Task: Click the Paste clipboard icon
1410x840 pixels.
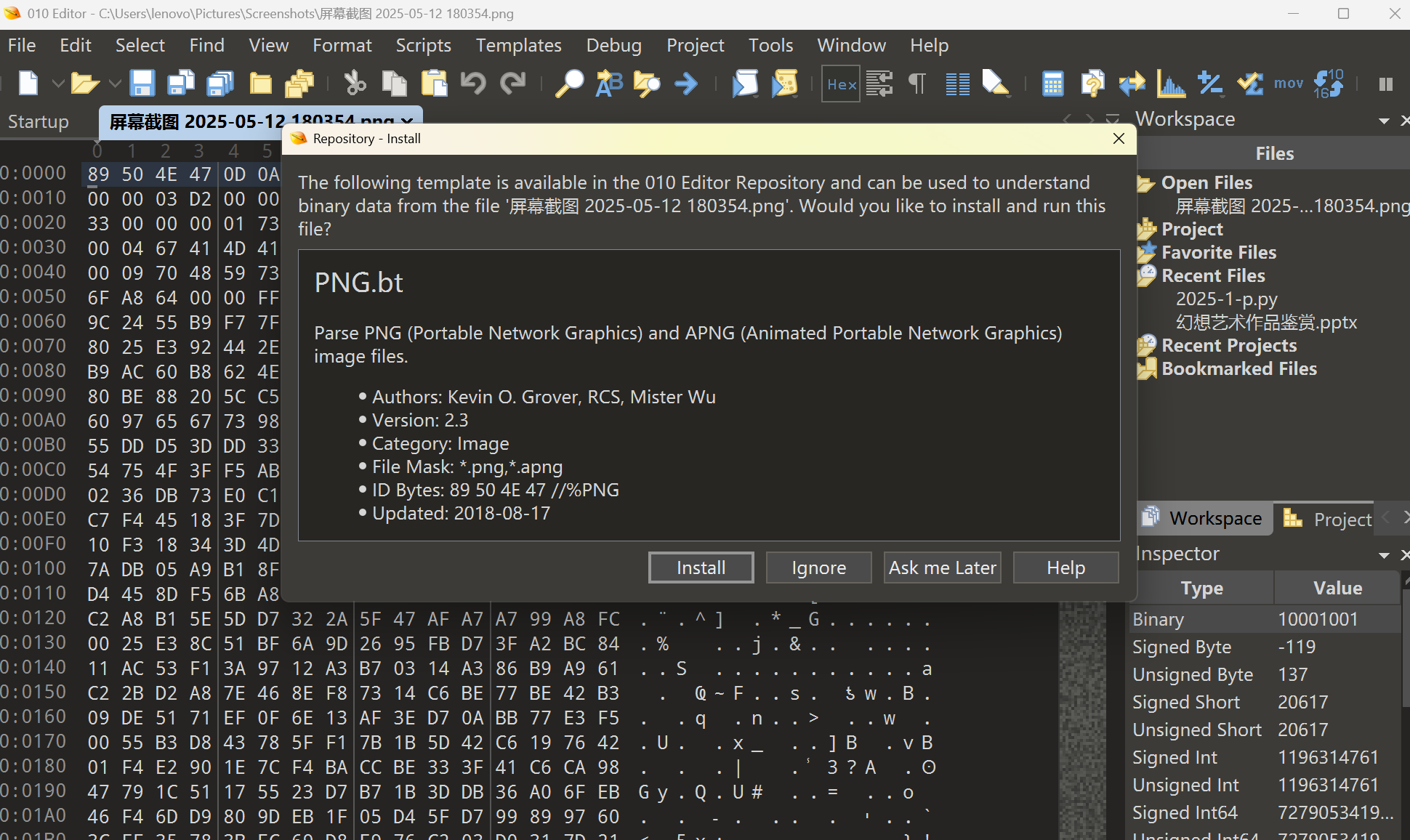Action: (x=434, y=84)
